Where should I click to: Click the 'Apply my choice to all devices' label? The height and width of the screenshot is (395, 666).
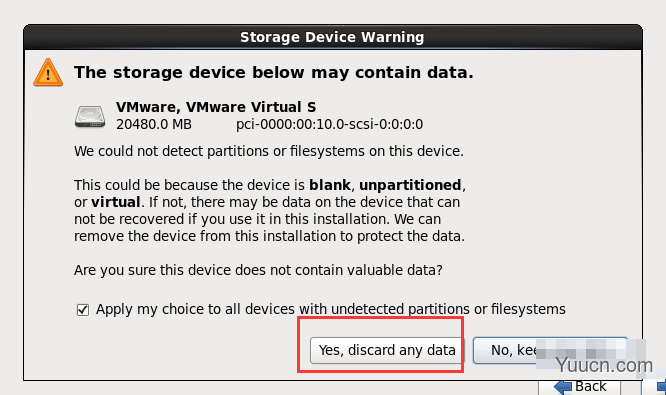click(x=330, y=309)
